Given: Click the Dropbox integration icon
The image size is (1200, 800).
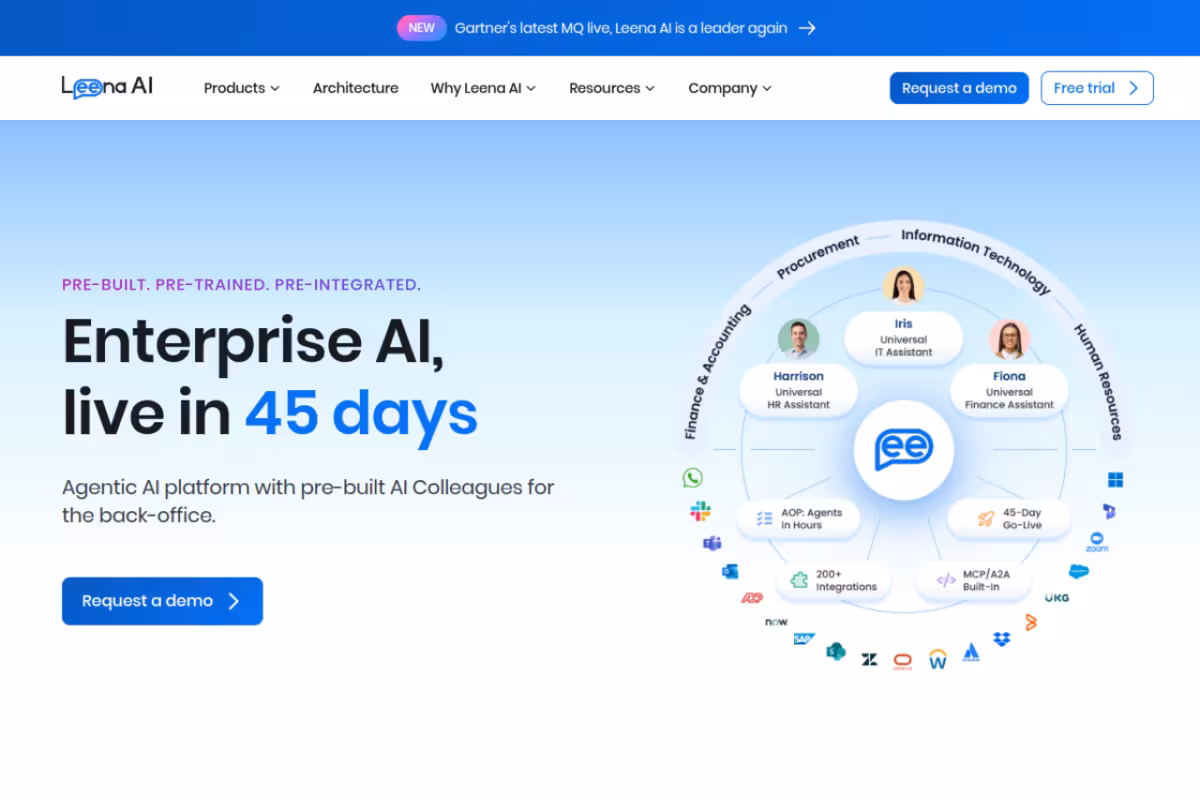Looking at the screenshot, I should click(1002, 639).
